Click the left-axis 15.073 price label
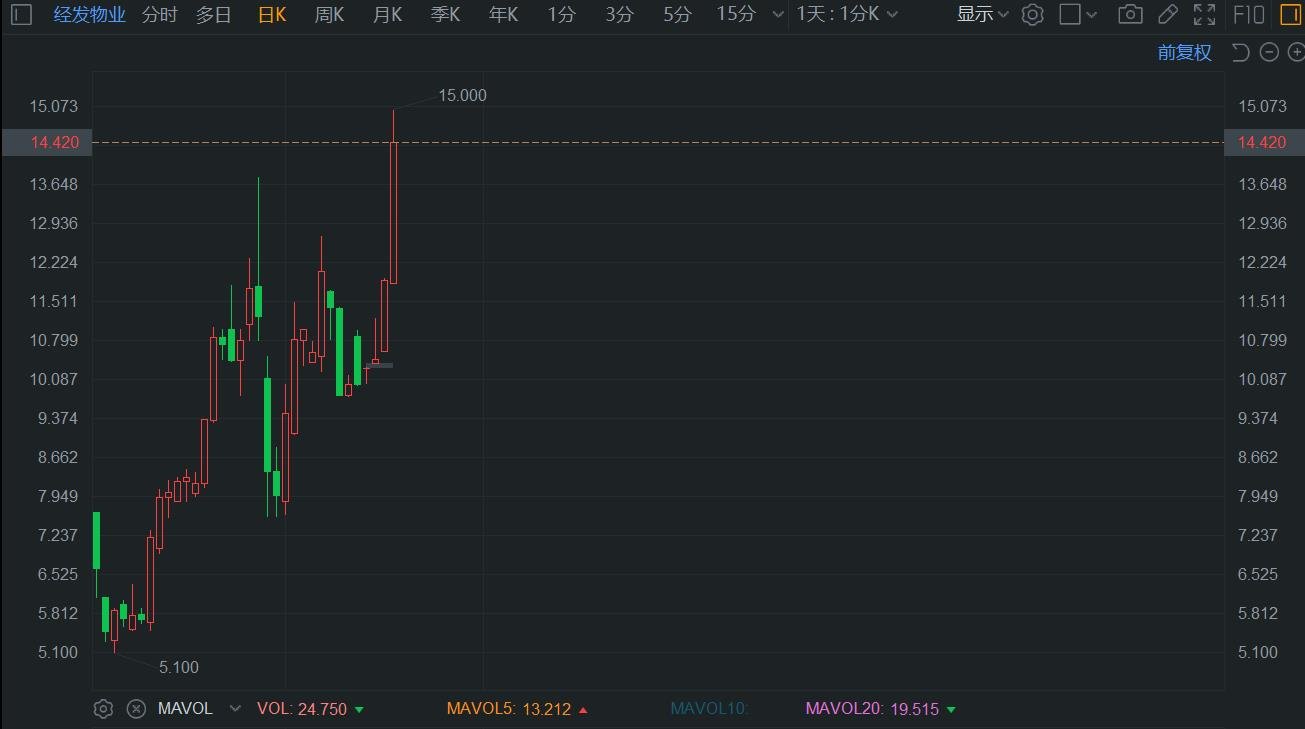1305x729 pixels. click(54, 106)
